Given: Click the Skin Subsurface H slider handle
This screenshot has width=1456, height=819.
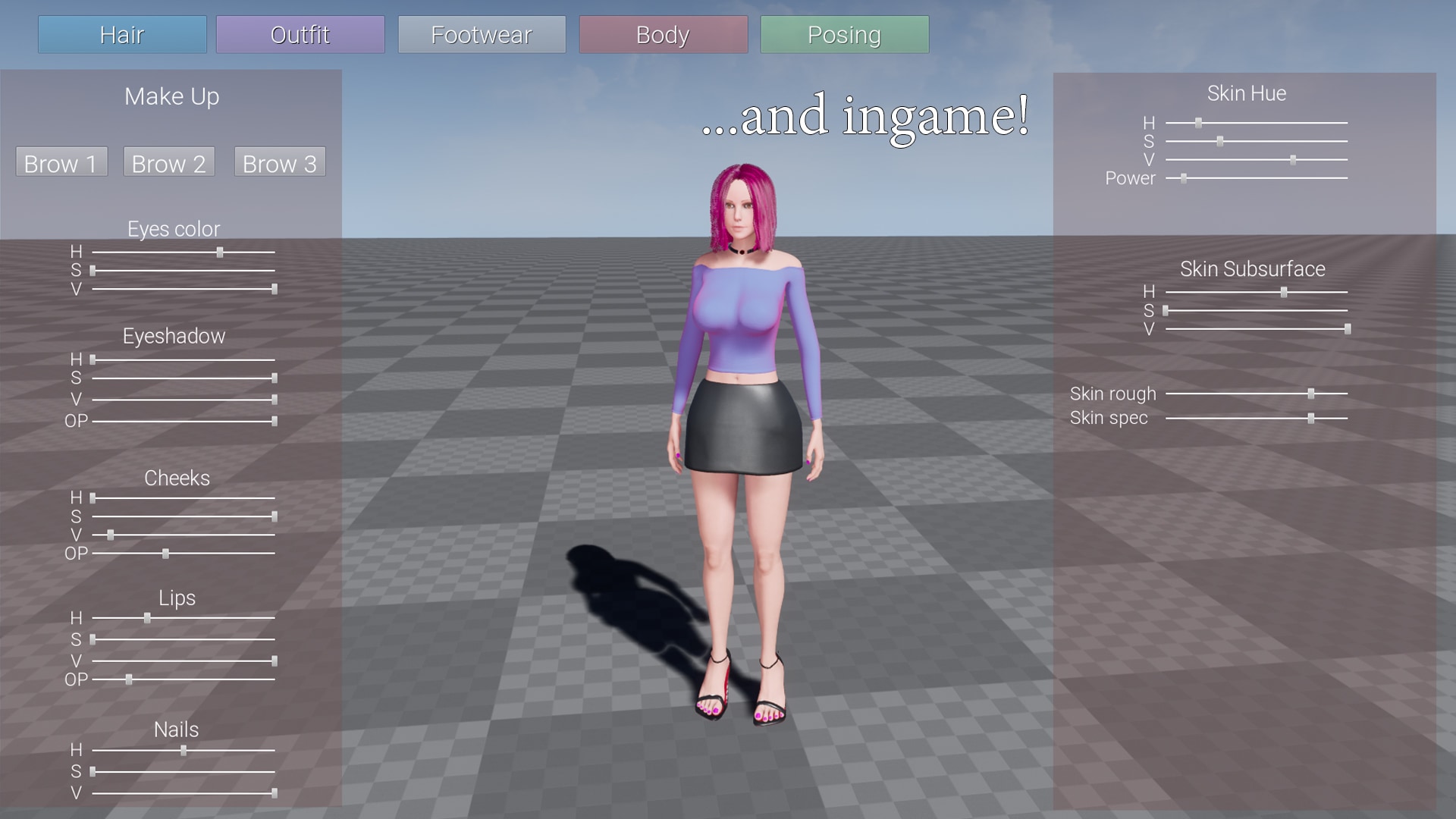Looking at the screenshot, I should [x=1284, y=292].
